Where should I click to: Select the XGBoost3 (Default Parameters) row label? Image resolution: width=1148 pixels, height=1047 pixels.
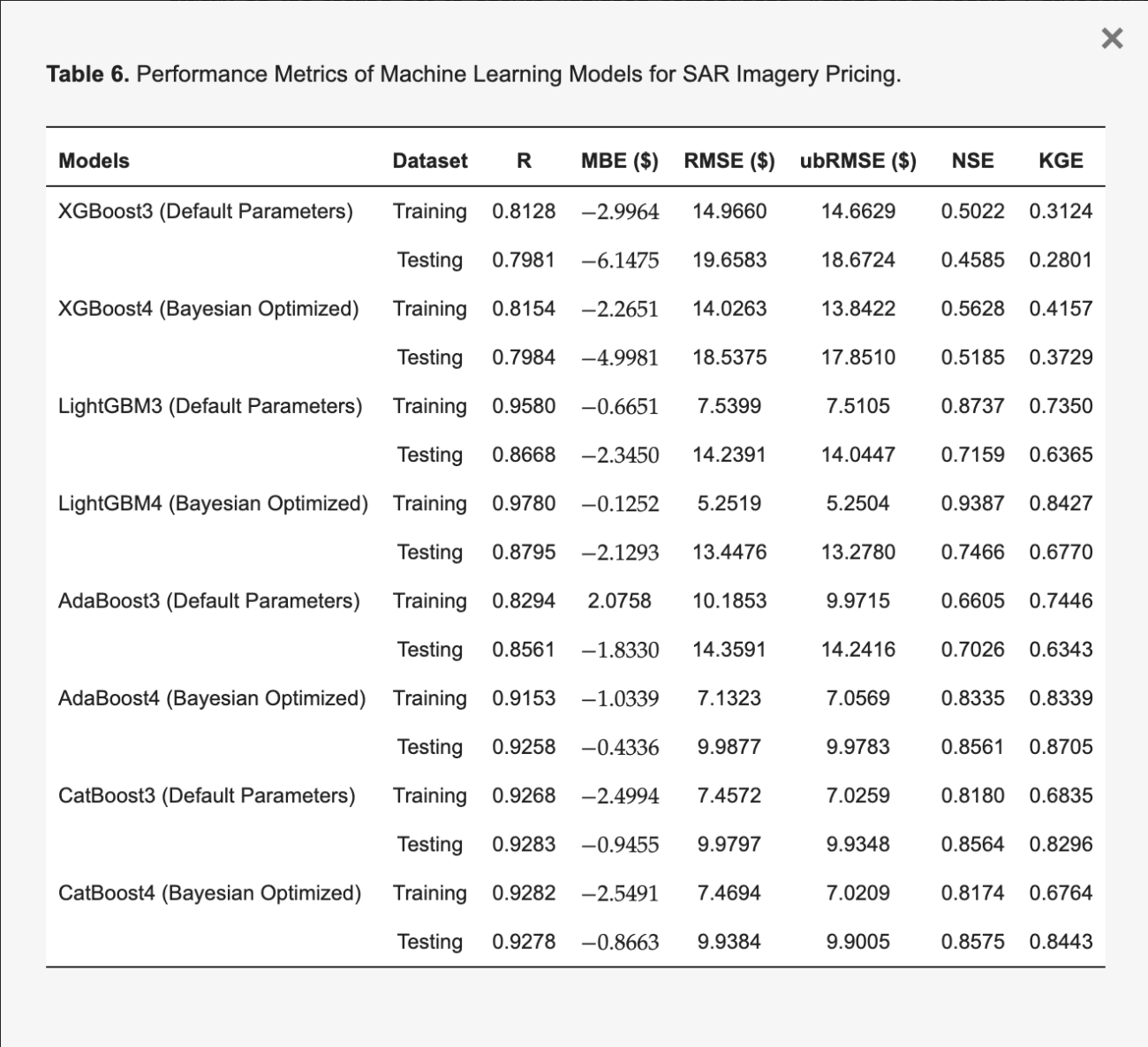pos(206,212)
